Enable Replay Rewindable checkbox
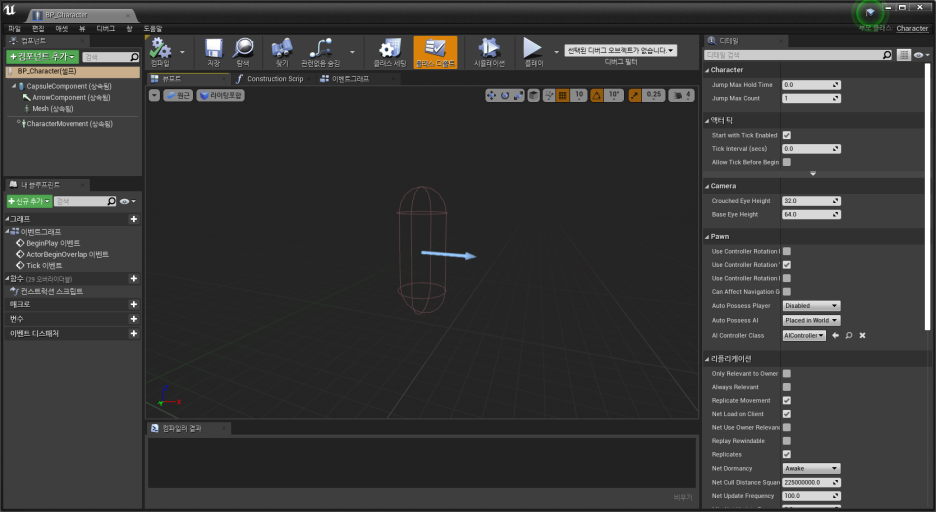The height and width of the screenshot is (512, 936). (x=787, y=441)
